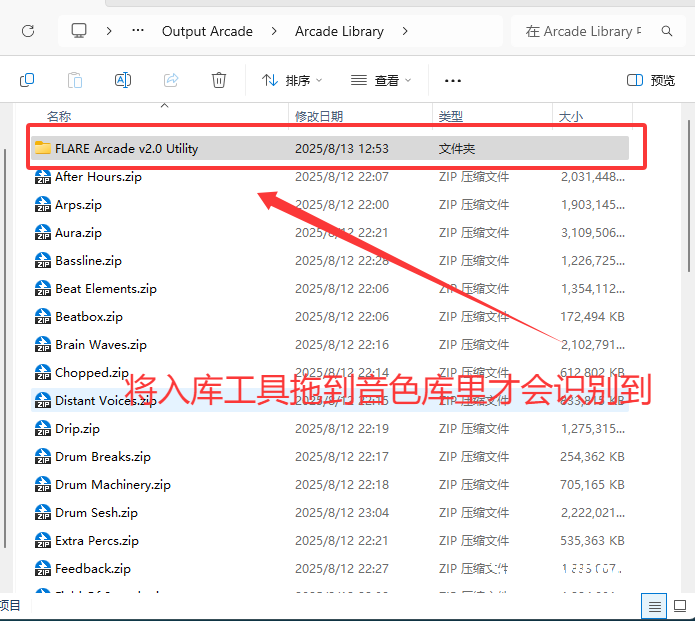Click the Rename toolbar icon

(x=123, y=80)
